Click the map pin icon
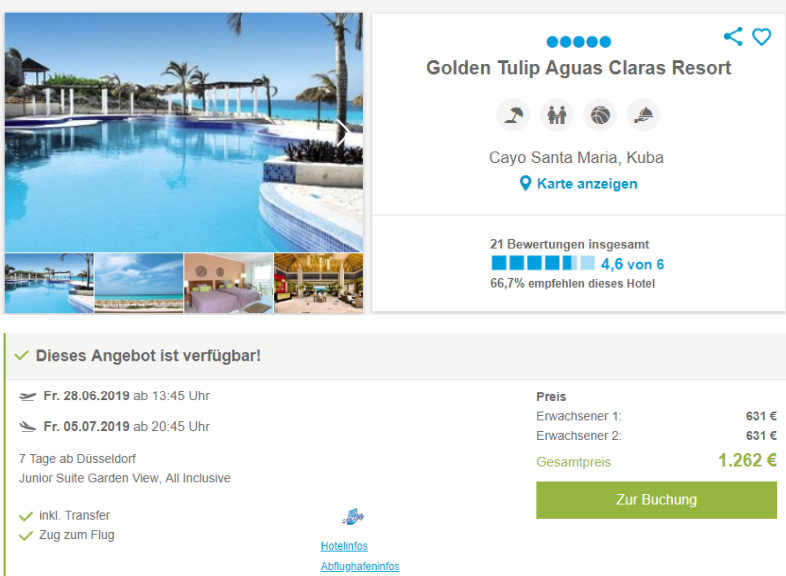 [525, 183]
